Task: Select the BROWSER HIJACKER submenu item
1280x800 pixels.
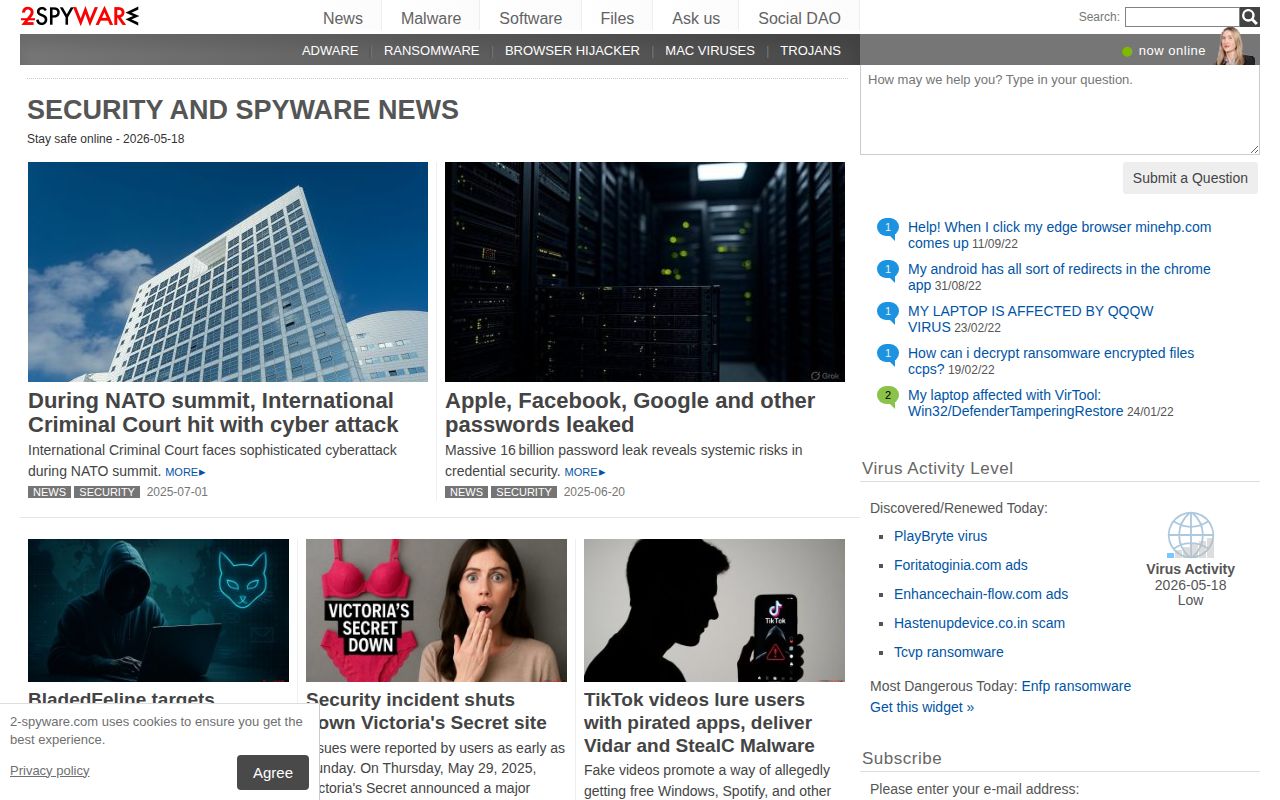Action: pos(572,50)
